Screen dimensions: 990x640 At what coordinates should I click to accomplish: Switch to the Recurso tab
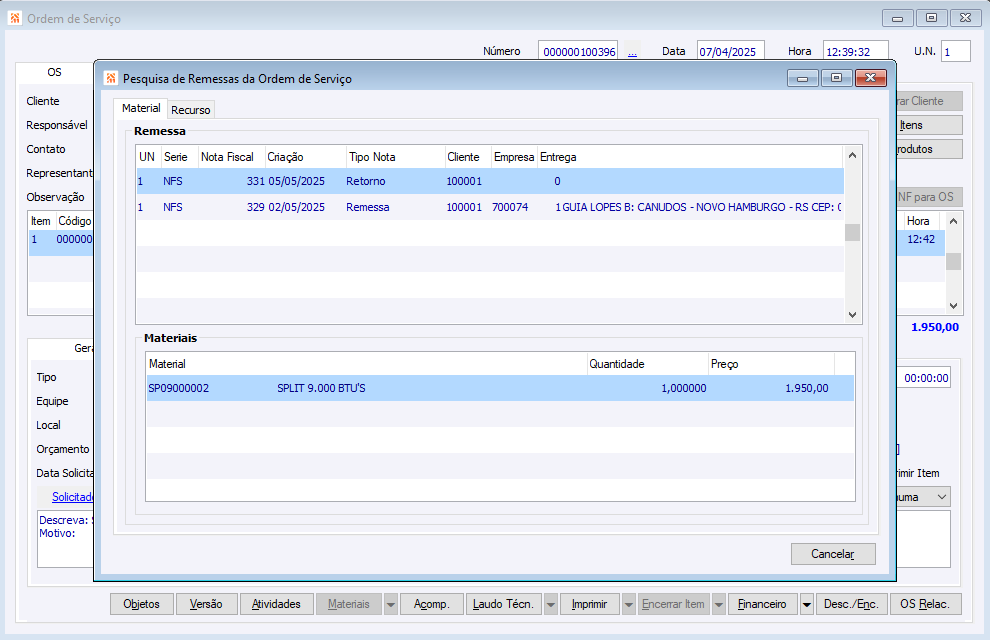190,110
